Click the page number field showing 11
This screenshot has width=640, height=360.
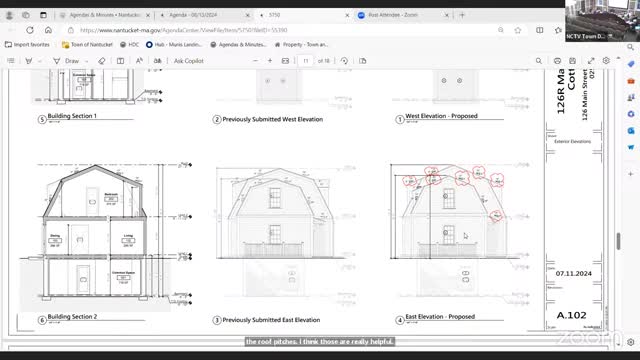tap(305, 61)
